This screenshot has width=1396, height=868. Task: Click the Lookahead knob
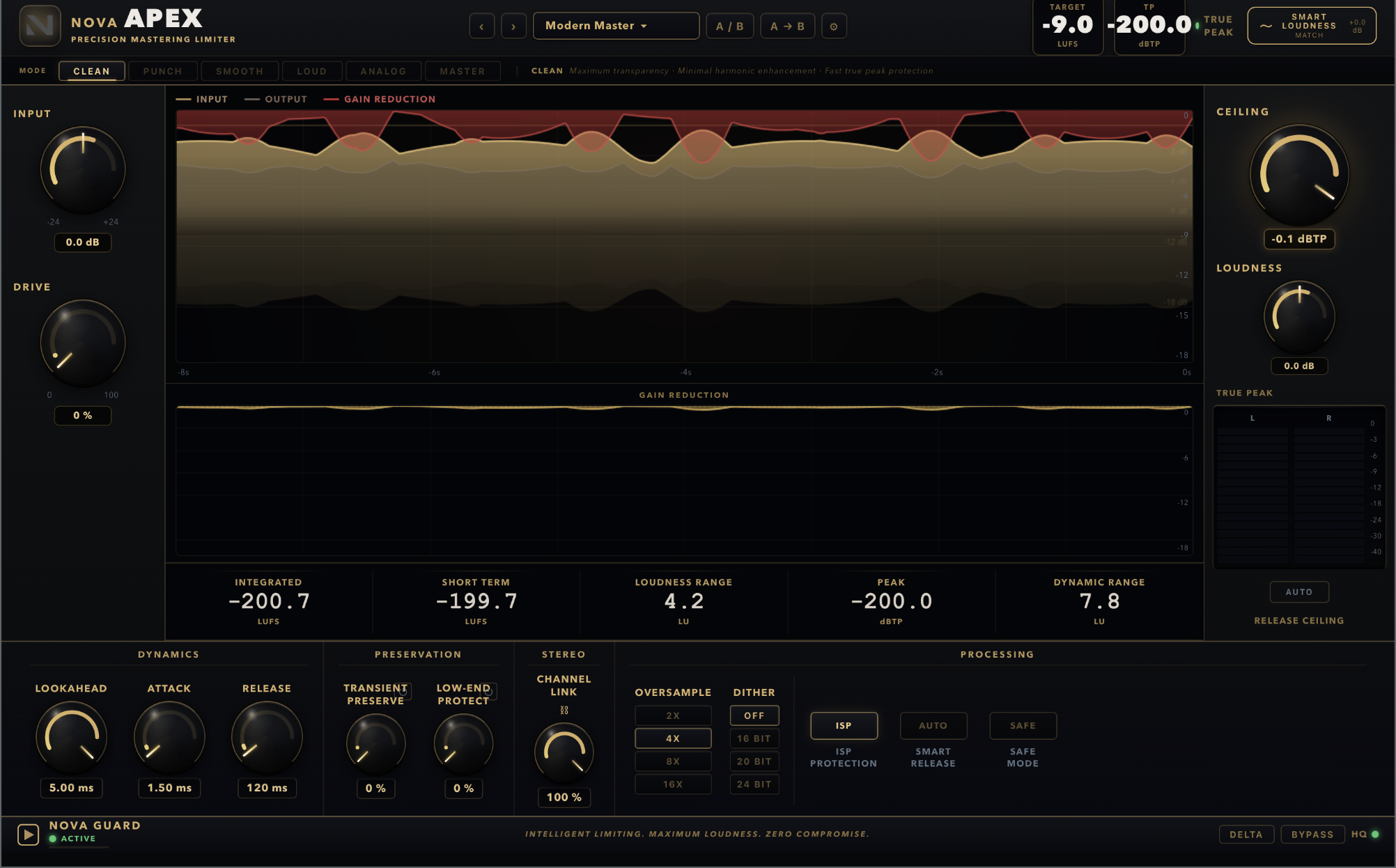coord(71,737)
